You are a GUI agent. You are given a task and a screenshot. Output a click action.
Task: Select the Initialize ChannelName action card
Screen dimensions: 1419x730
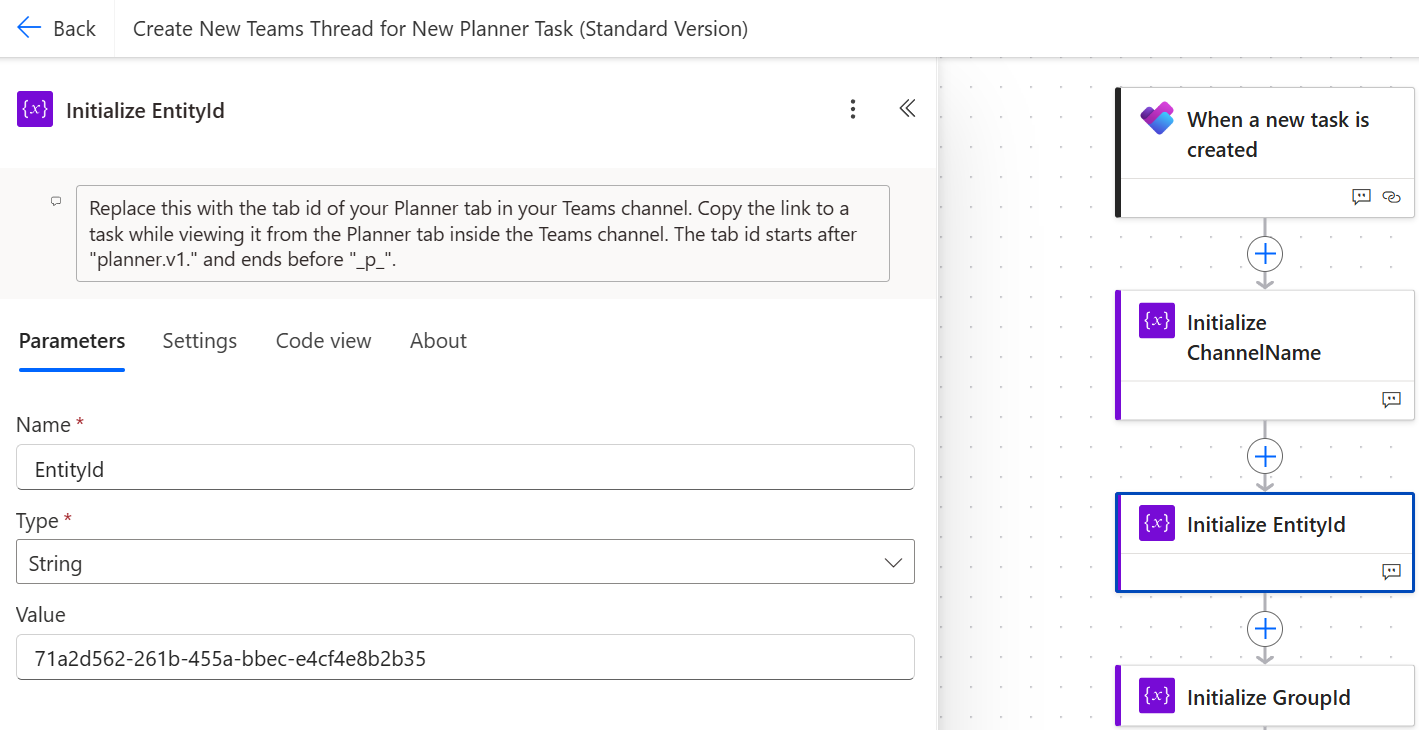pyautogui.click(x=1265, y=355)
